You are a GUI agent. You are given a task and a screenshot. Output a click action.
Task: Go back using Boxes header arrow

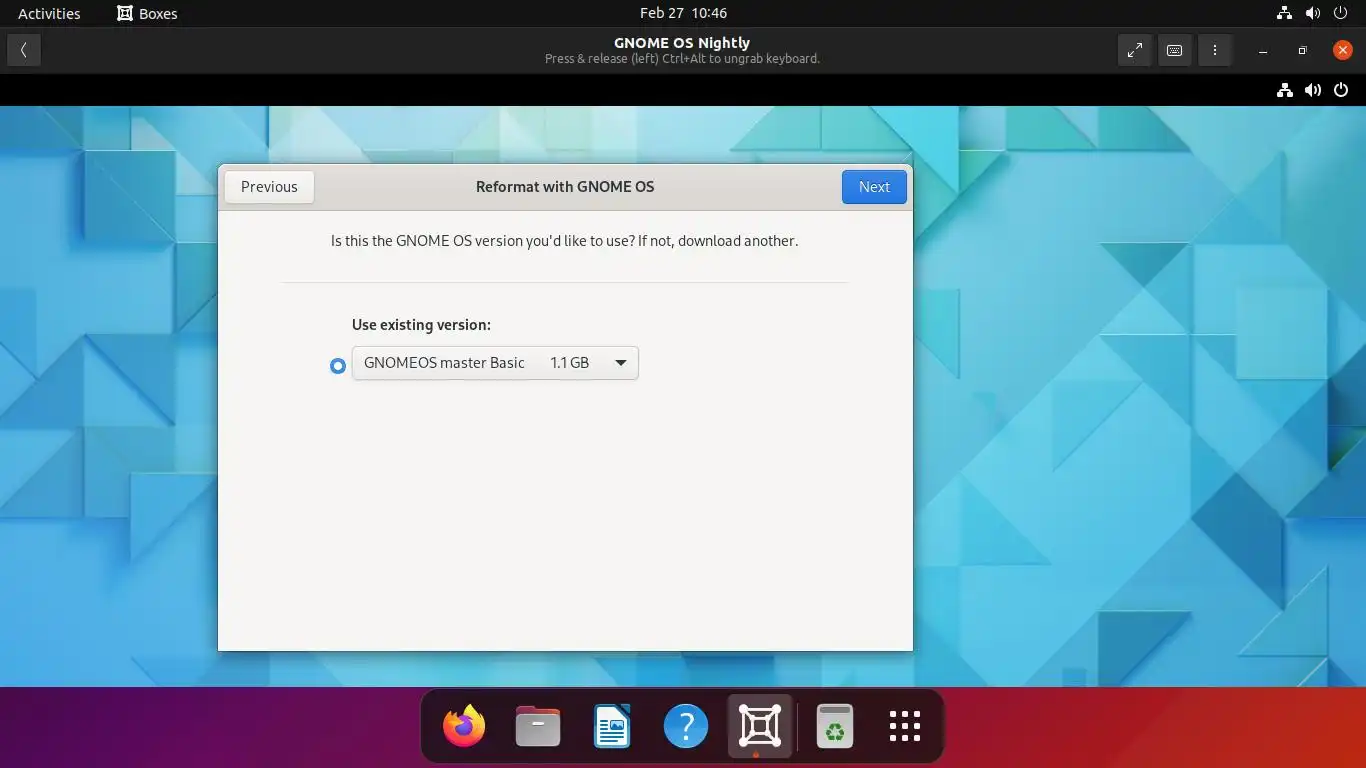pyautogui.click(x=24, y=50)
